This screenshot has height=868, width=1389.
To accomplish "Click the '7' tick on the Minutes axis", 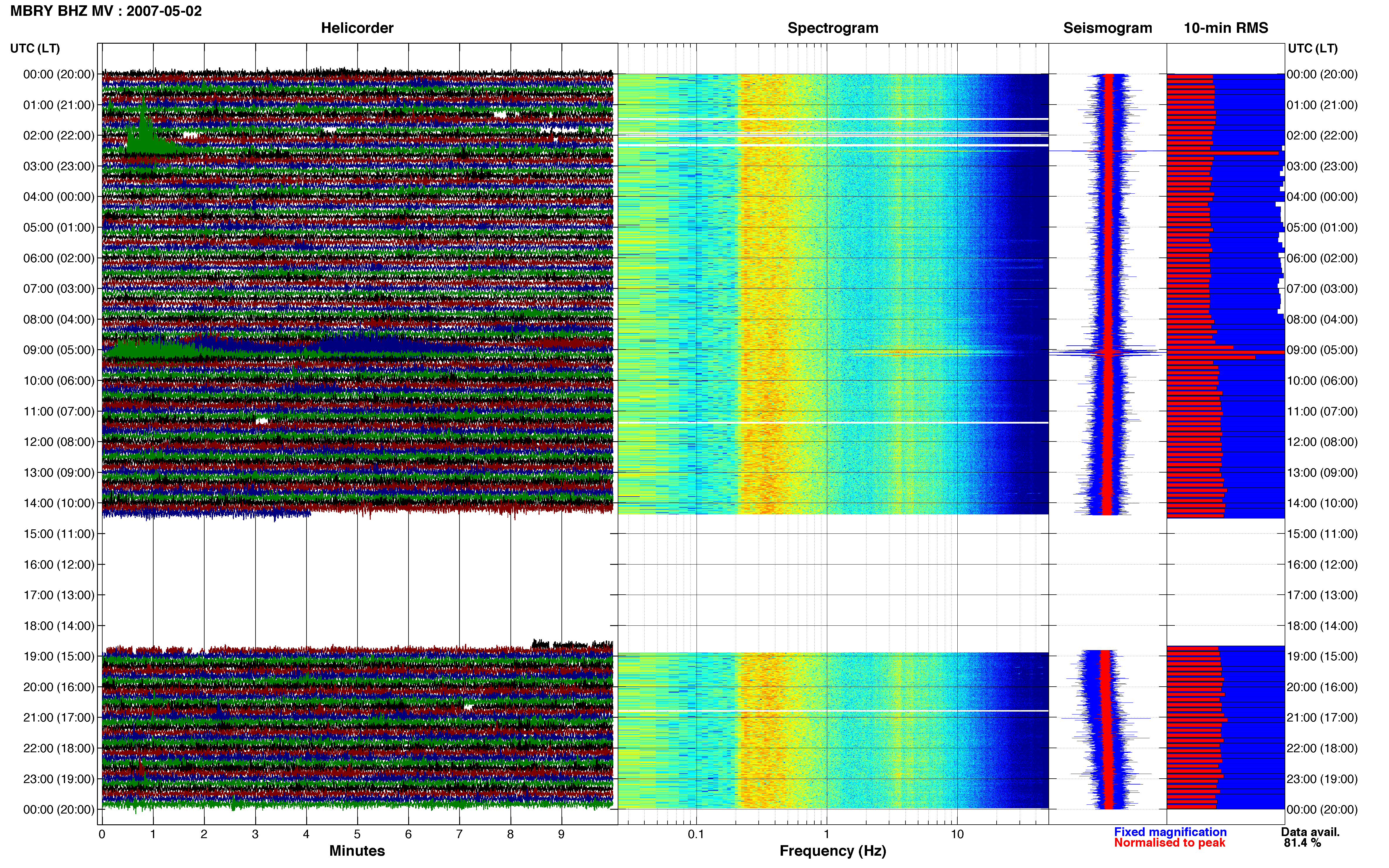I will [459, 835].
